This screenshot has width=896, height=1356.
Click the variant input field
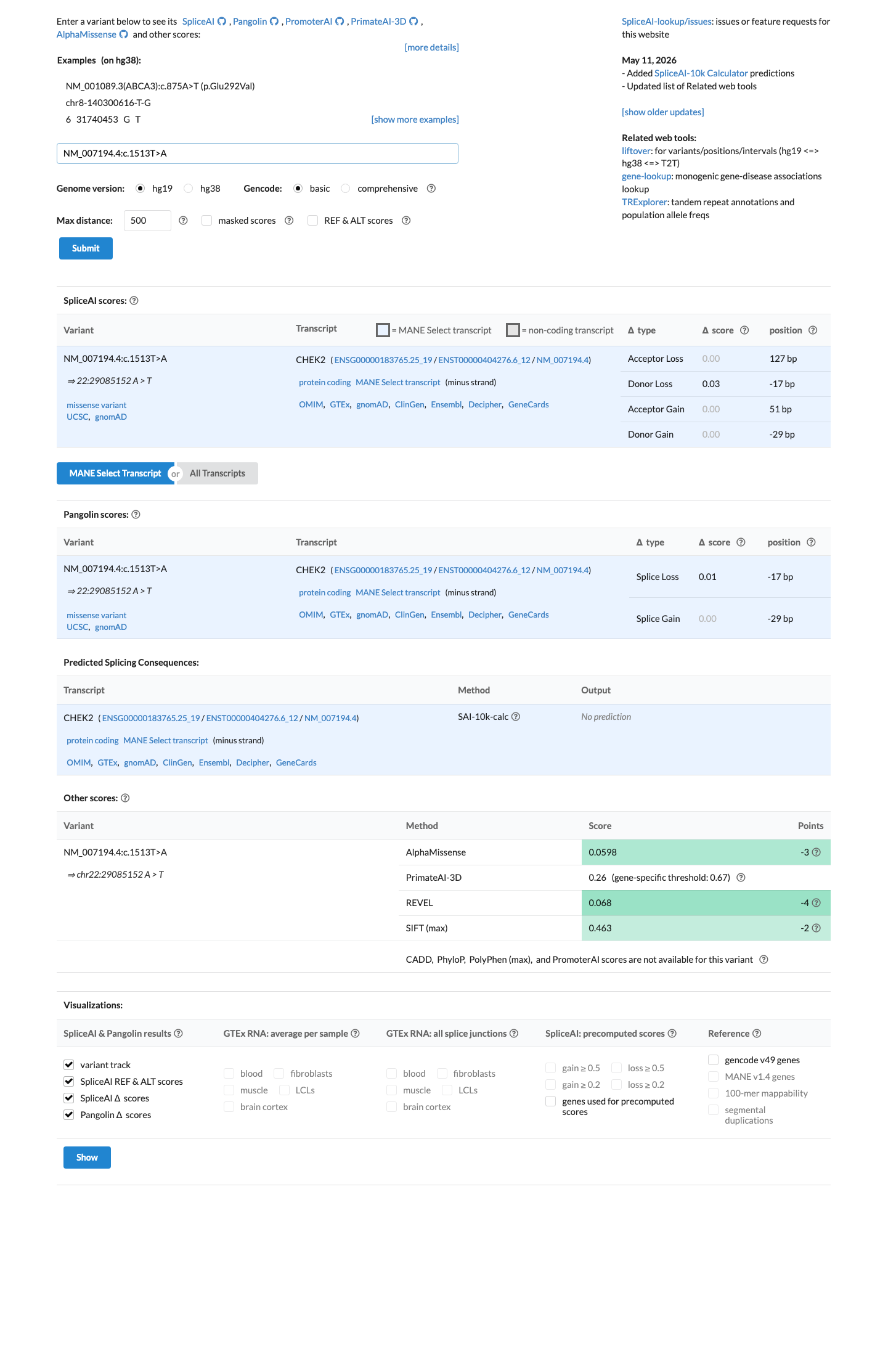pos(258,153)
